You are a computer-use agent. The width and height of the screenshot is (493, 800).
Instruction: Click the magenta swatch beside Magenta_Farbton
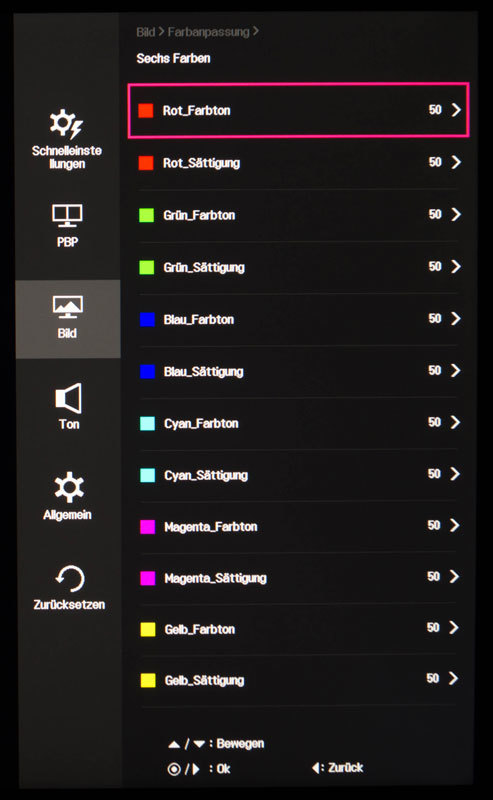[147, 527]
